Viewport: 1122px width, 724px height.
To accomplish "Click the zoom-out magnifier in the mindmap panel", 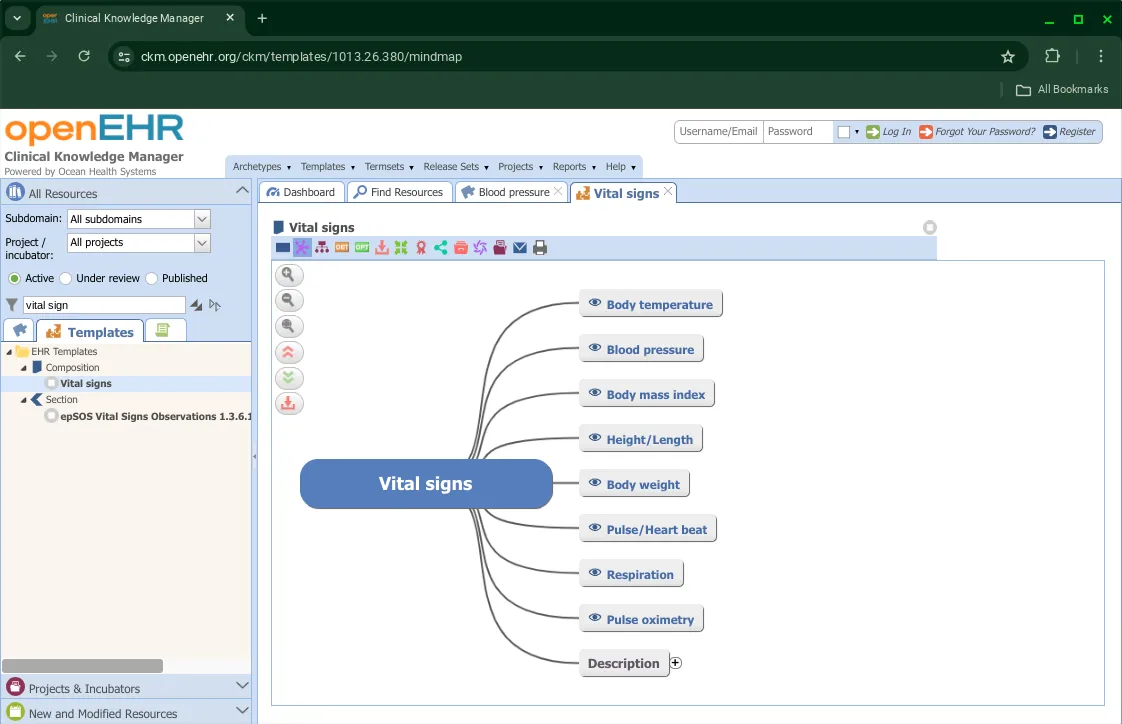I will point(289,300).
